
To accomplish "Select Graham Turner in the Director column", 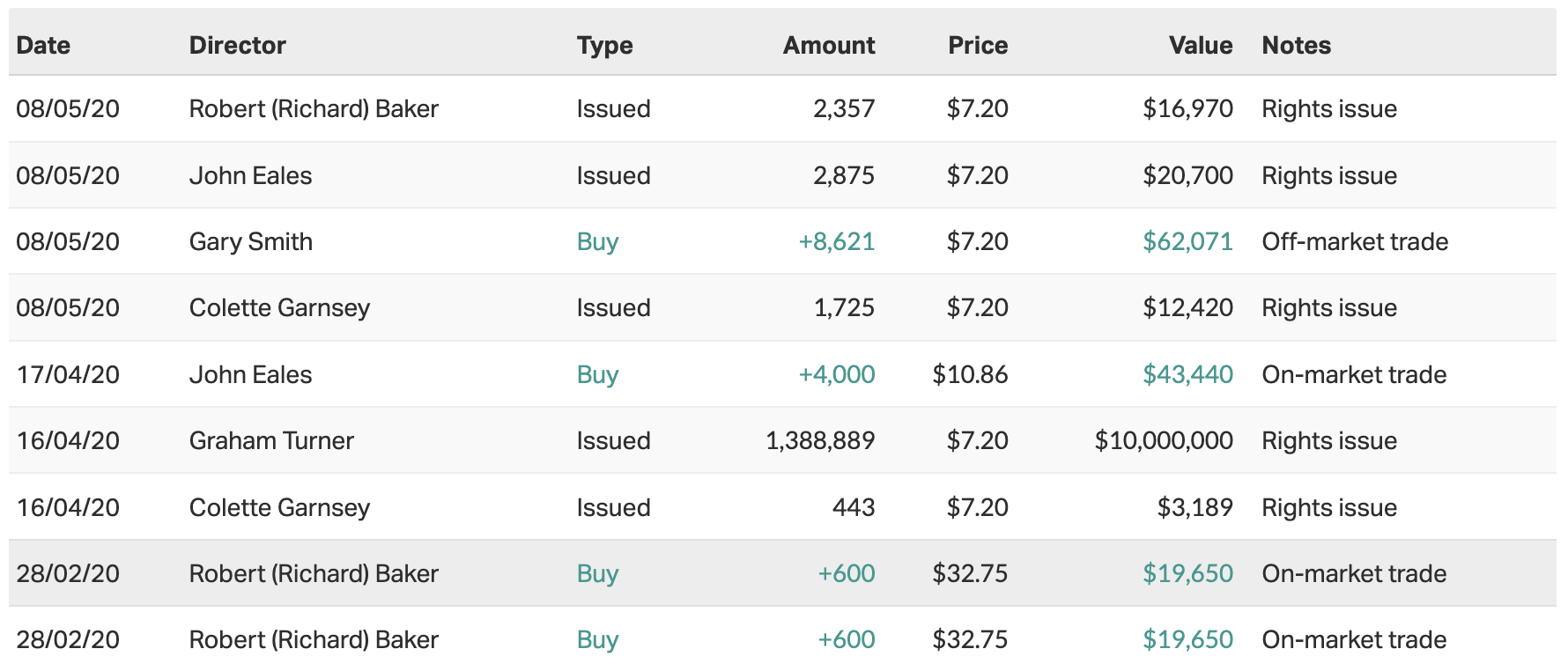I will click(x=271, y=440).
